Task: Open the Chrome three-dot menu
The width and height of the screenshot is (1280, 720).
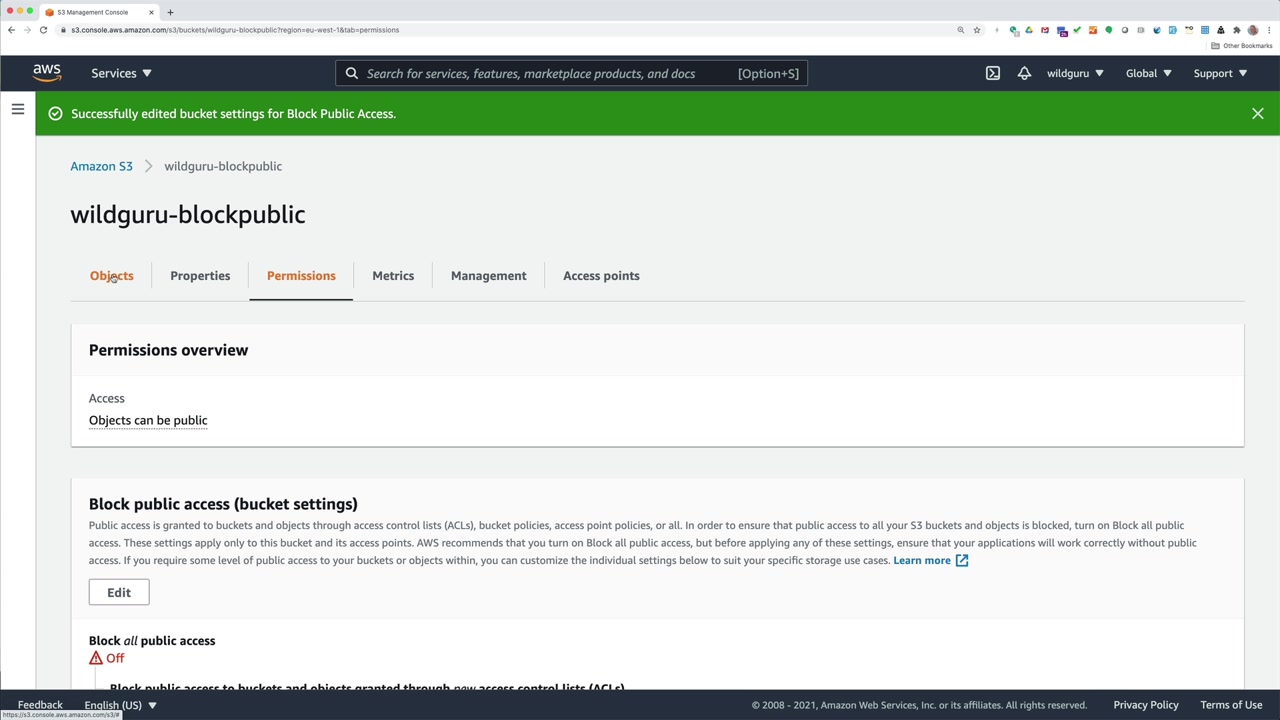Action: tap(1268, 30)
